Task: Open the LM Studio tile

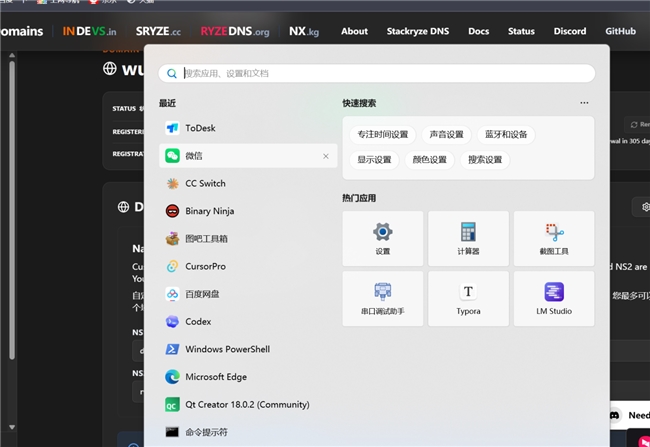Action: pos(554,299)
